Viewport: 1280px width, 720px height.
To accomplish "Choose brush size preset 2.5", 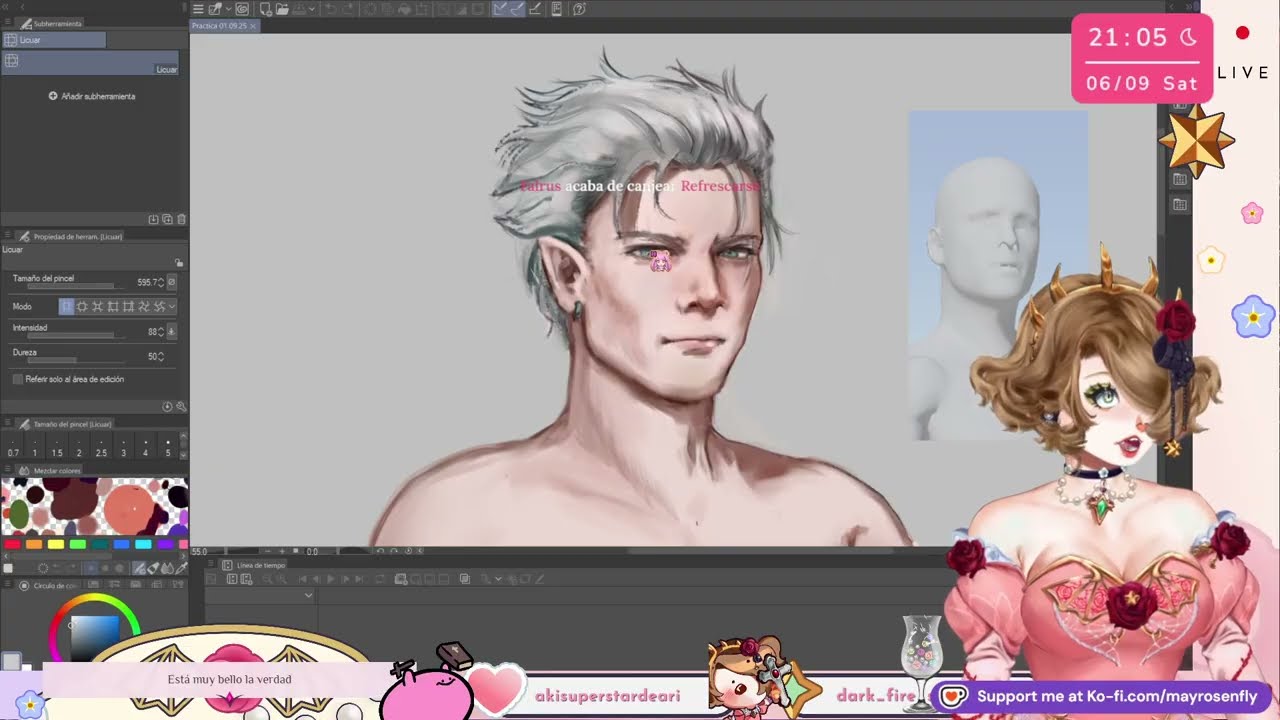I will pos(101,447).
